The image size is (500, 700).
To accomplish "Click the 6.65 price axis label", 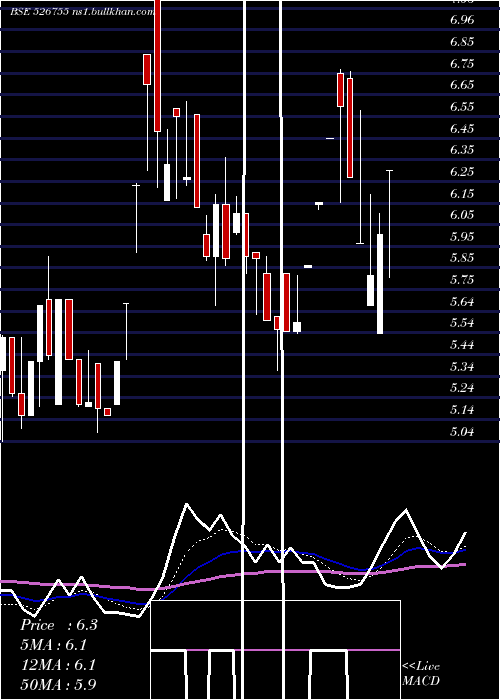I will [462, 85].
